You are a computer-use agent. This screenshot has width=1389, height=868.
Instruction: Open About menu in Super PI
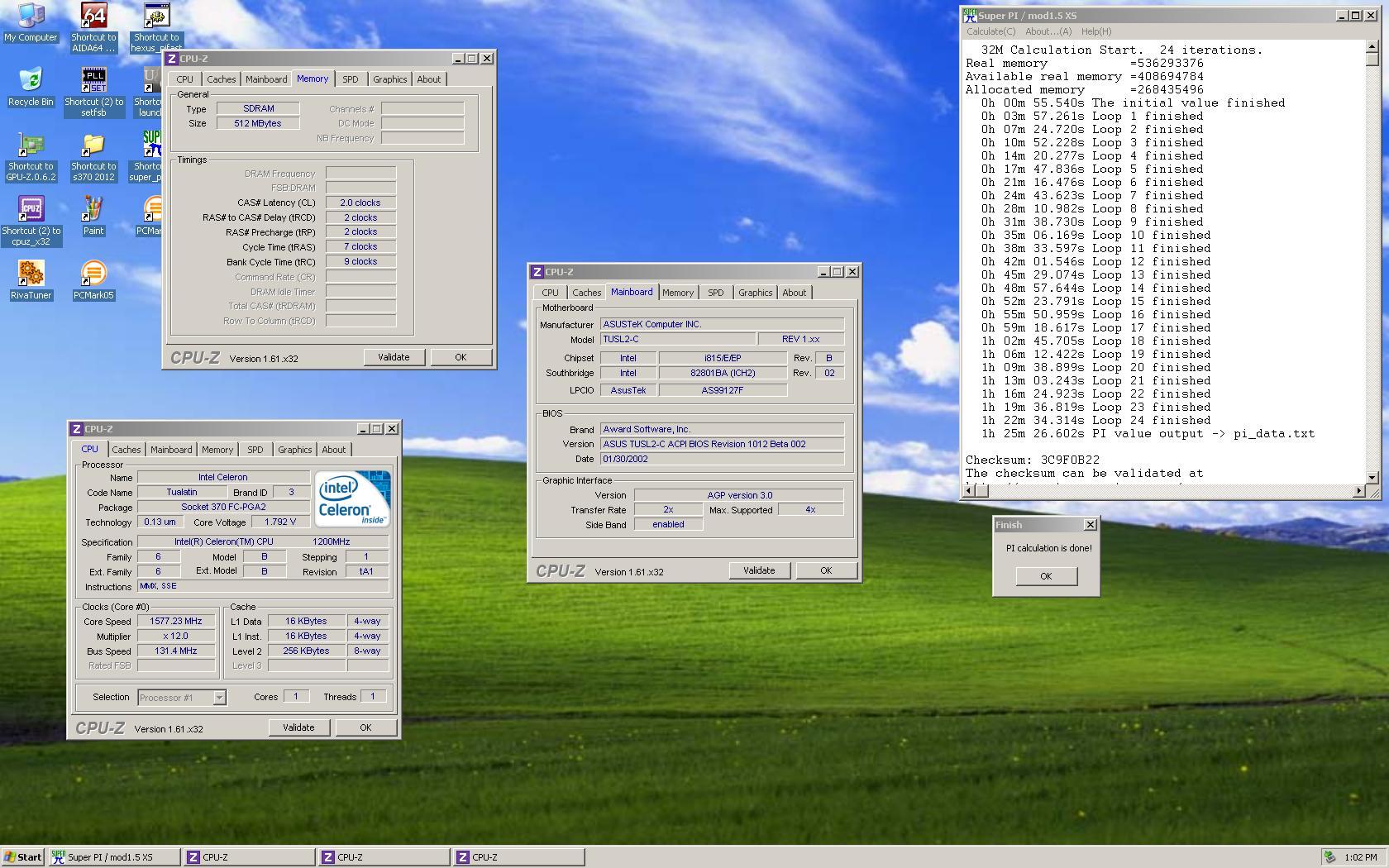pos(1048,31)
